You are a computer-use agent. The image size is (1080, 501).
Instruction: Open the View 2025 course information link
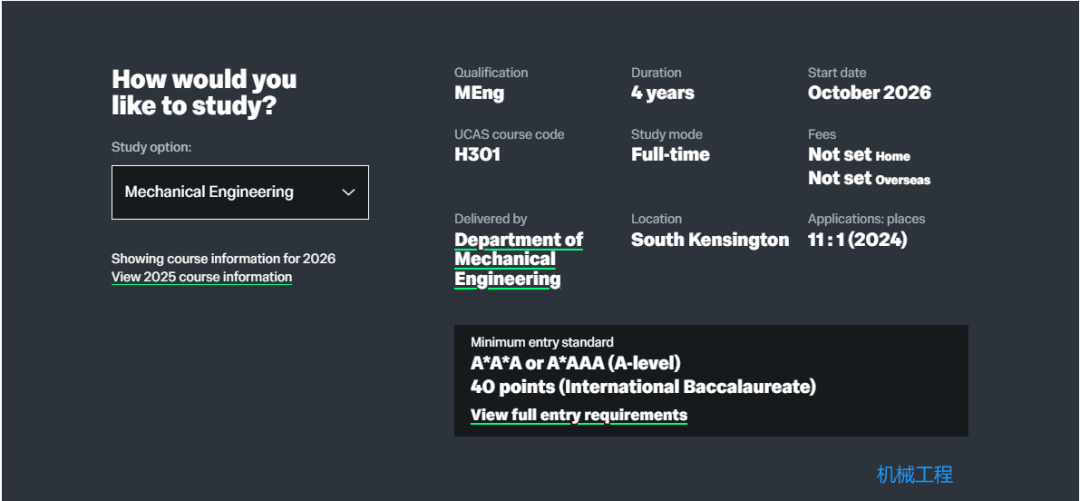tap(202, 277)
